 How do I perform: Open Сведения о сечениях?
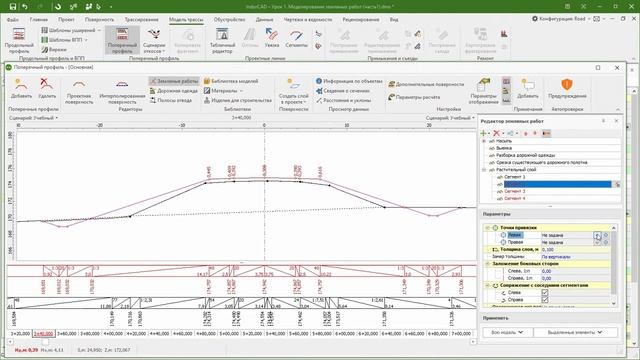[343, 91]
